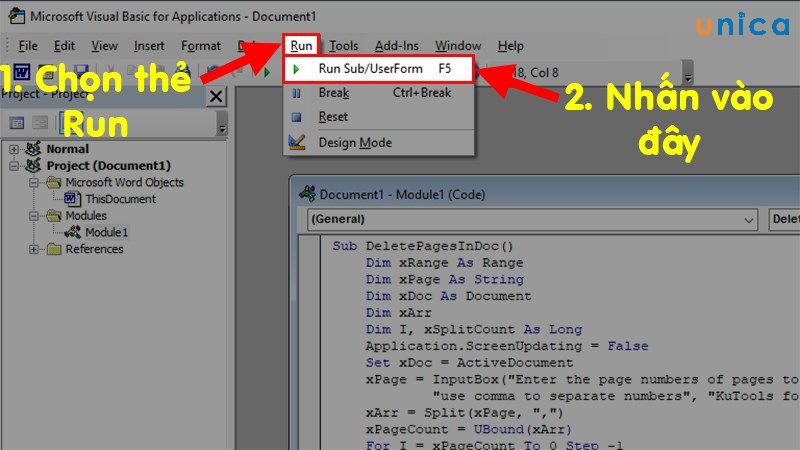Click the green Run macro toolbar arrow
800x450 pixels.
tap(266, 72)
